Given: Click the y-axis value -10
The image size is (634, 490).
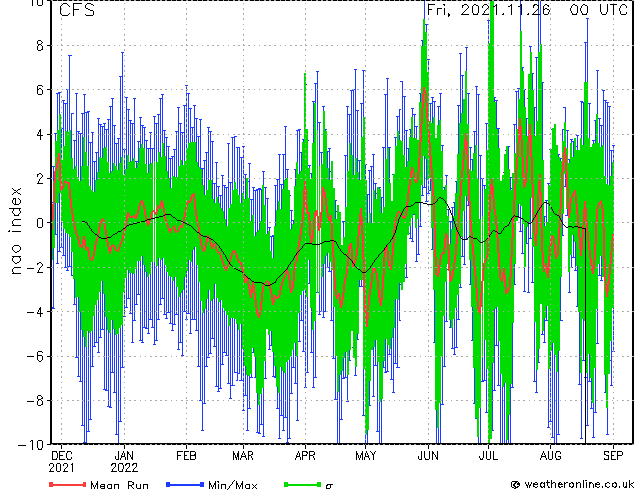Looking at the screenshot, I should [x=31, y=445].
